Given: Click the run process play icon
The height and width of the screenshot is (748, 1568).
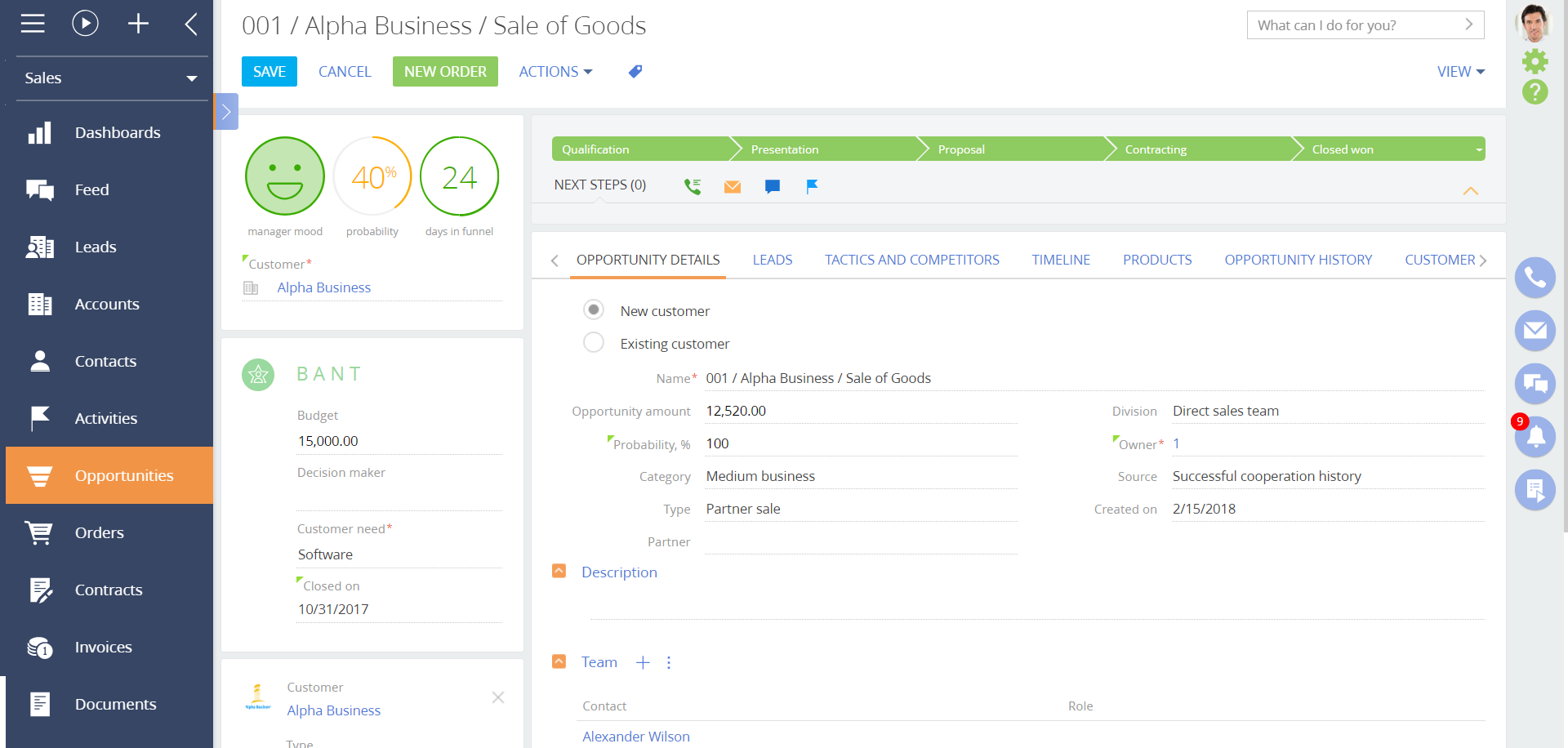Looking at the screenshot, I should (x=85, y=24).
